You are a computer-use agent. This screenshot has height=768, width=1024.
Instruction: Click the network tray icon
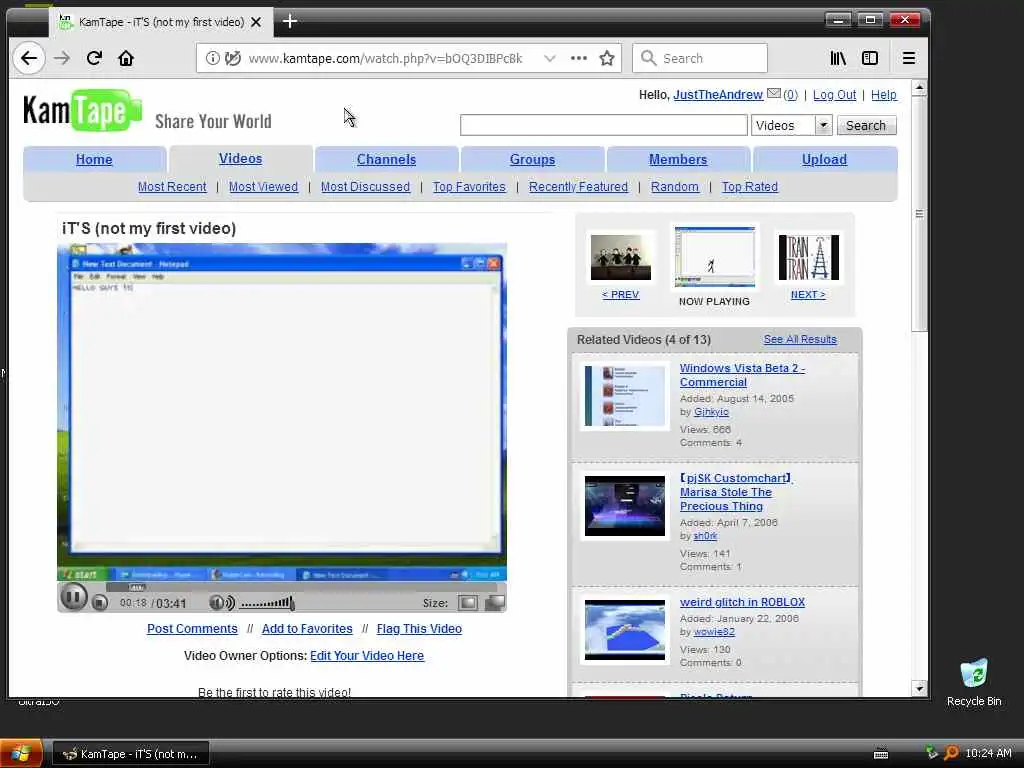pos(931,752)
